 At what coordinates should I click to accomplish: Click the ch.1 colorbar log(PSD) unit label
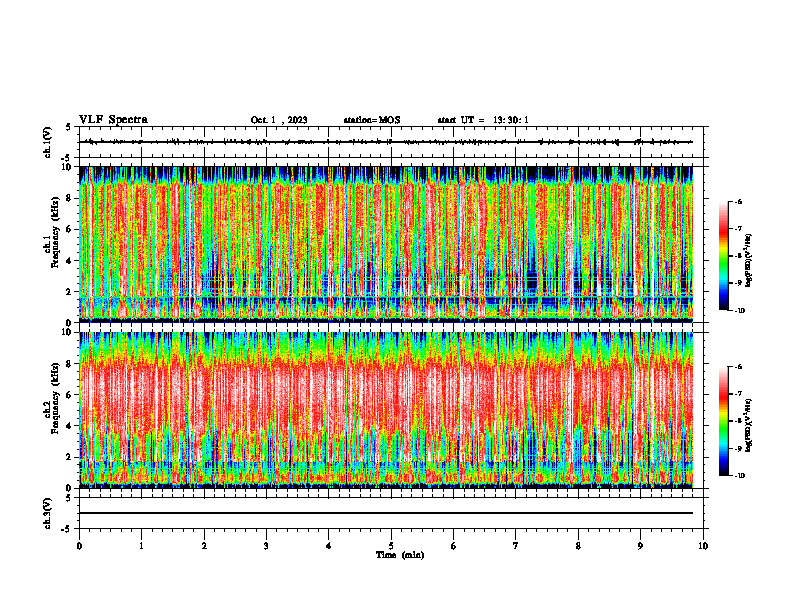tap(749, 260)
